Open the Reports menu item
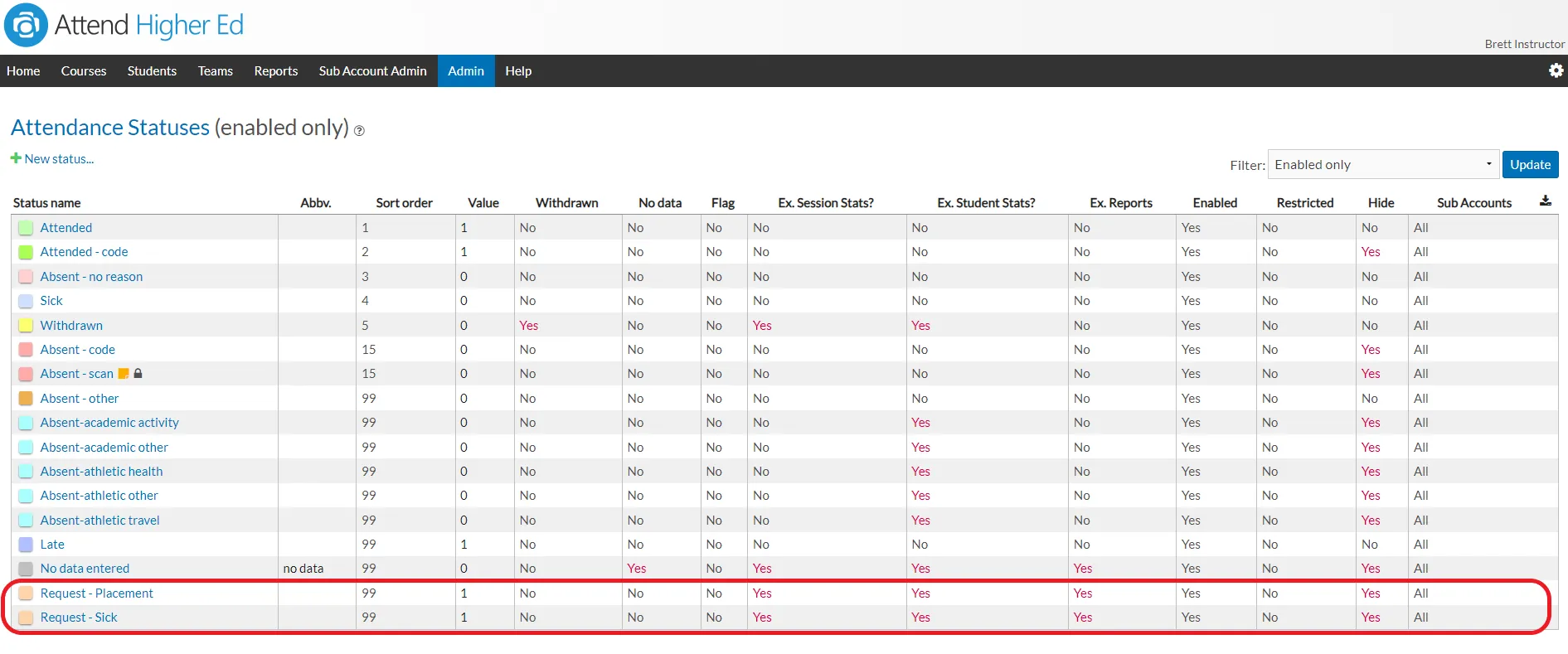Screen dimensions: 1568x654 point(276,70)
